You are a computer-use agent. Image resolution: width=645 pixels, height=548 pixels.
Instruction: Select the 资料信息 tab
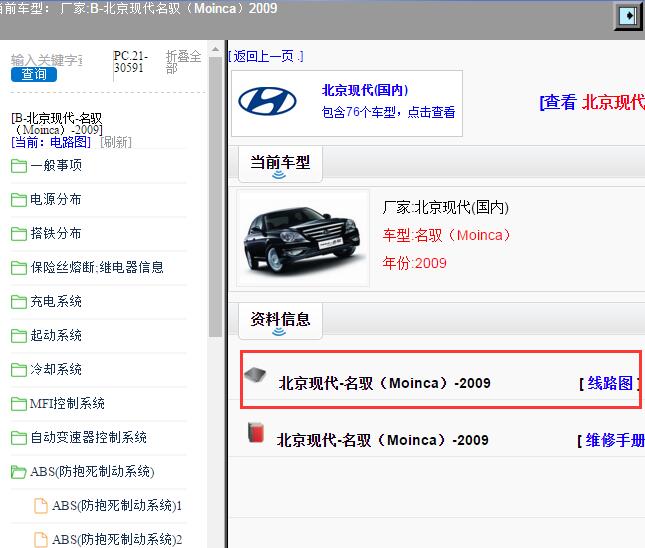point(280,320)
